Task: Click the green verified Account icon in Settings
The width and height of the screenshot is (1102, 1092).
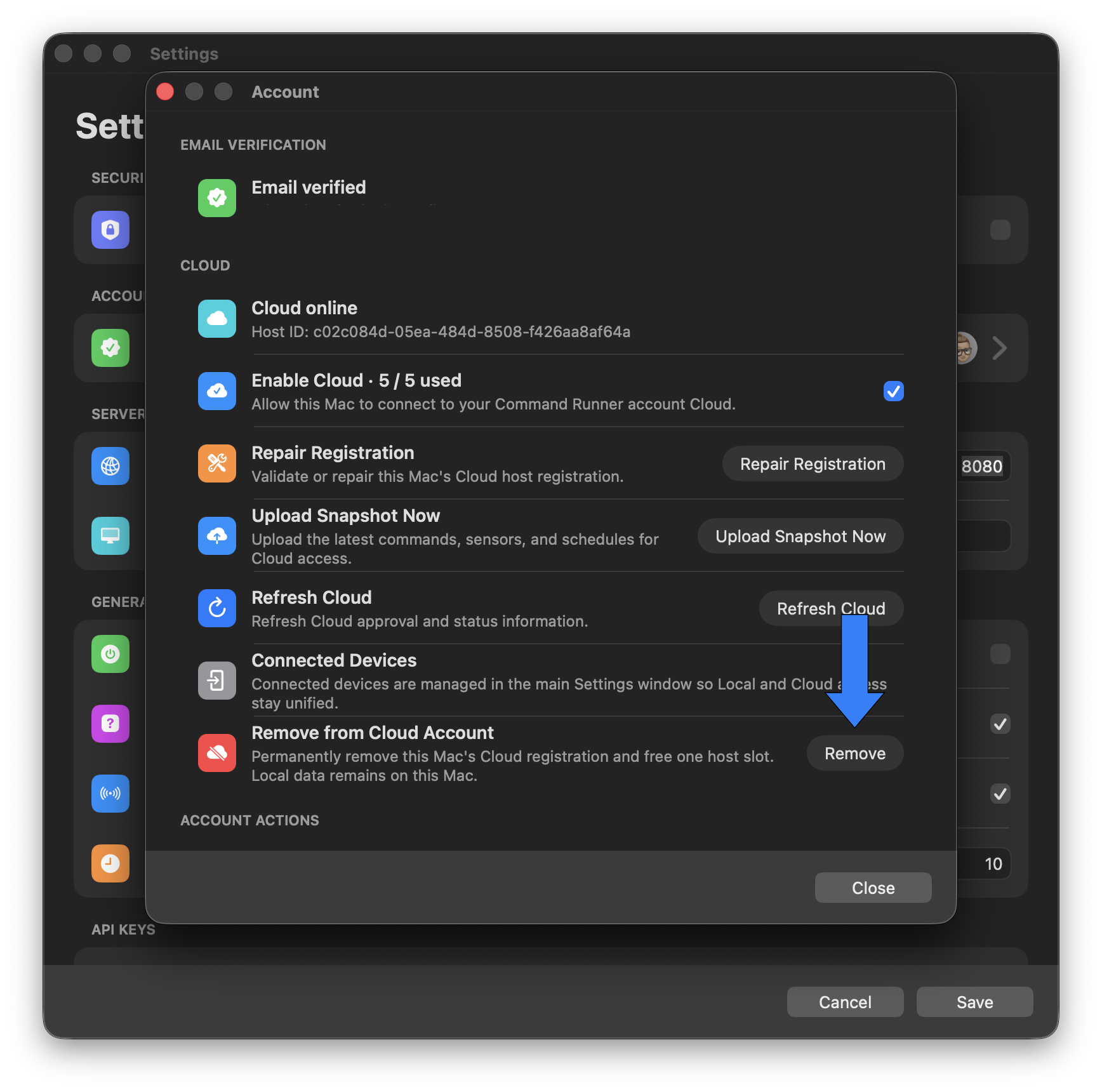Action: [x=110, y=348]
